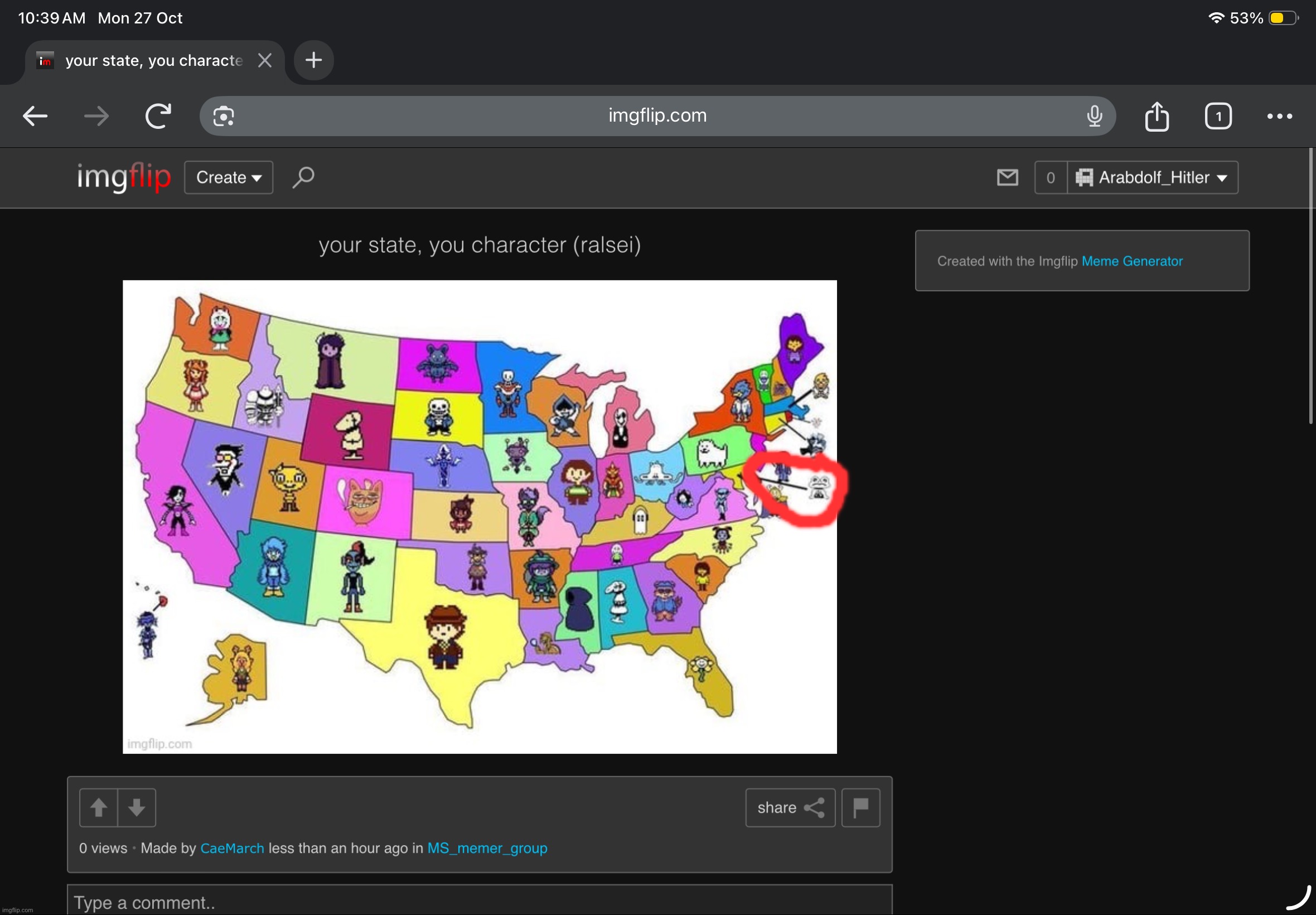Upvote the meme with the up arrow
Image resolution: width=1316 pixels, height=915 pixels.
pos(99,807)
